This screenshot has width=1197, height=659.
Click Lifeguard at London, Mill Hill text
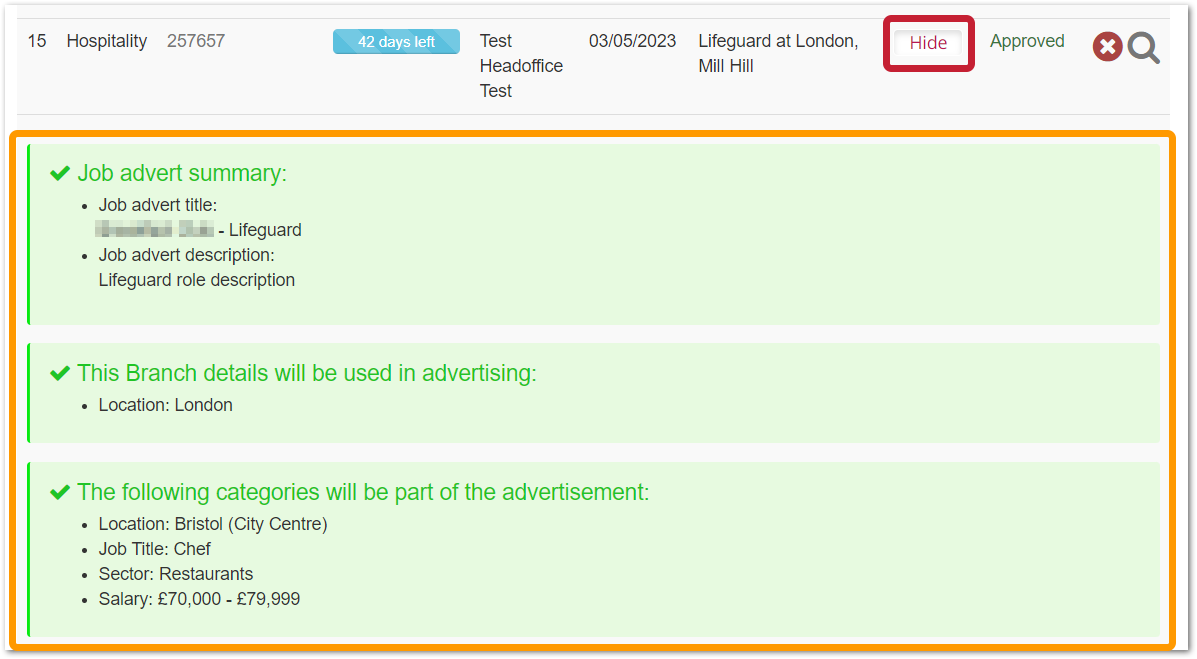tap(777, 54)
